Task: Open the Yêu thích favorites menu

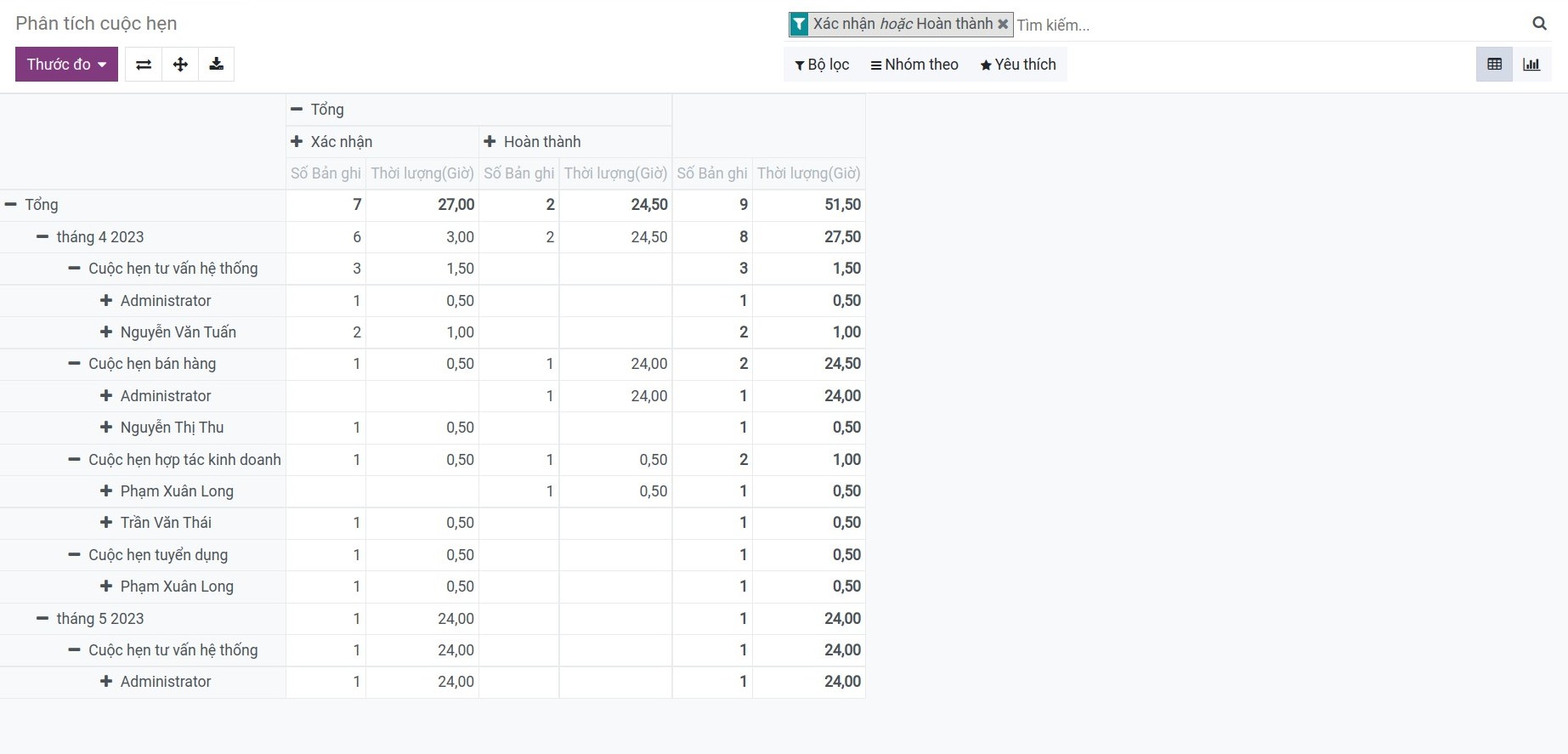Action: (1018, 65)
